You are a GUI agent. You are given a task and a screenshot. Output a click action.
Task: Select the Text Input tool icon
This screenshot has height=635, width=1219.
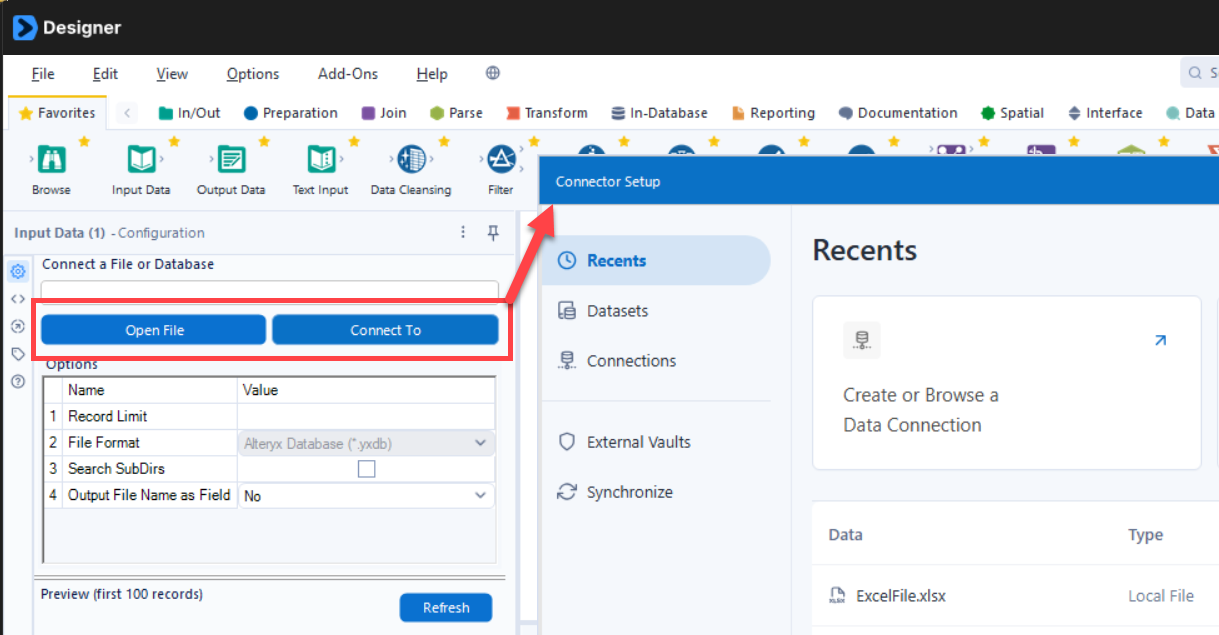321,160
